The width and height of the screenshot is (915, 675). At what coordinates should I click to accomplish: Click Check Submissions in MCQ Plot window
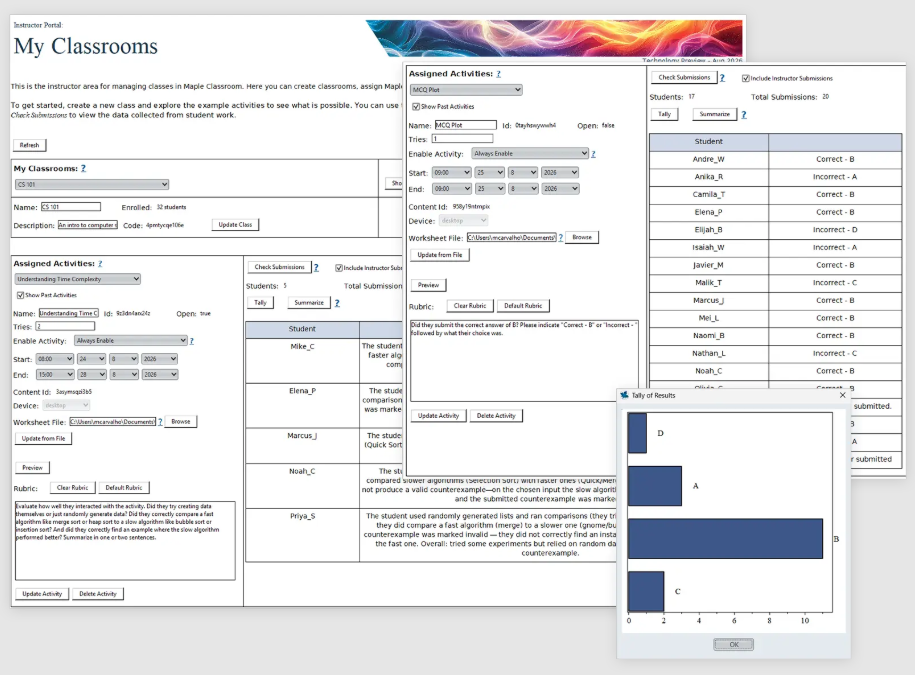coord(684,78)
